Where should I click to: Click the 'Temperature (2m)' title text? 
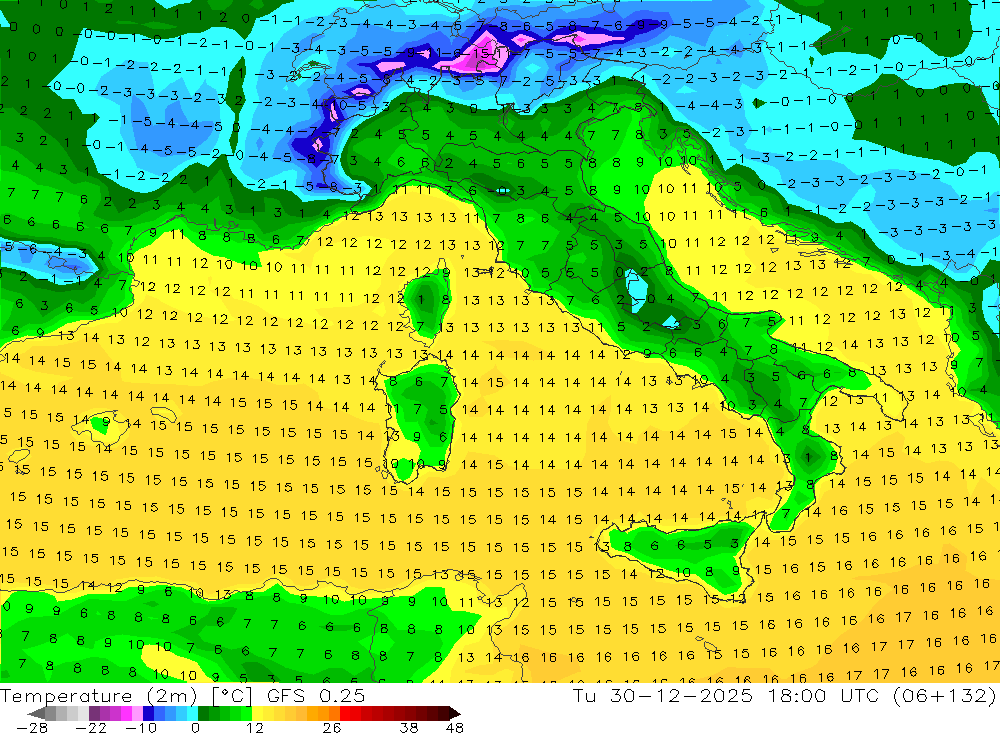point(99,696)
